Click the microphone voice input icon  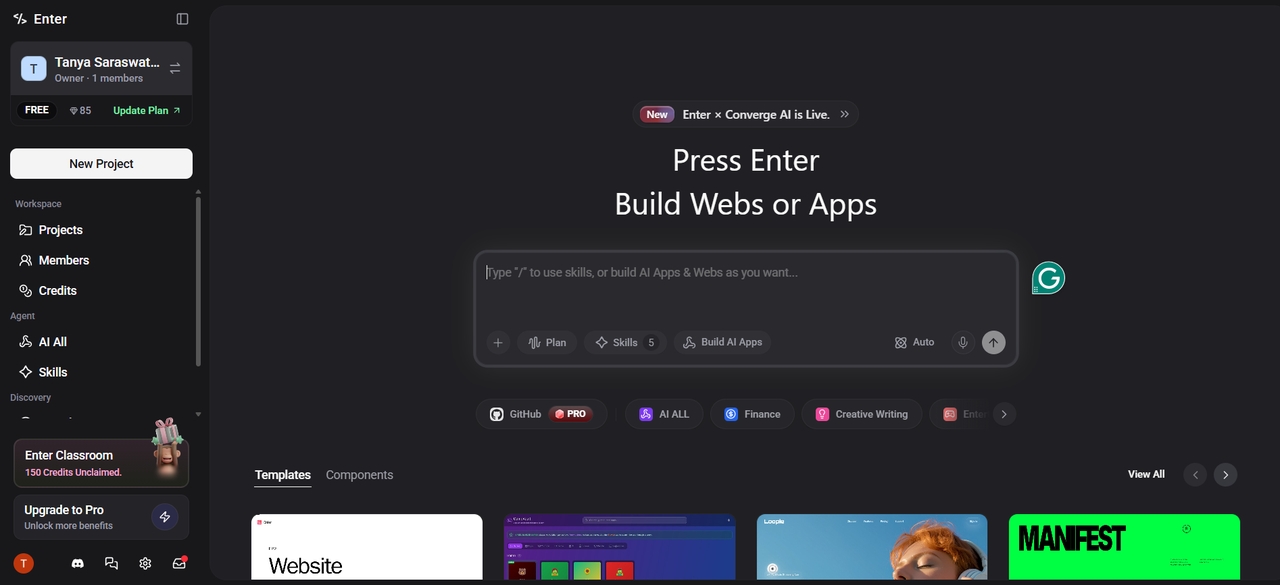click(x=963, y=342)
